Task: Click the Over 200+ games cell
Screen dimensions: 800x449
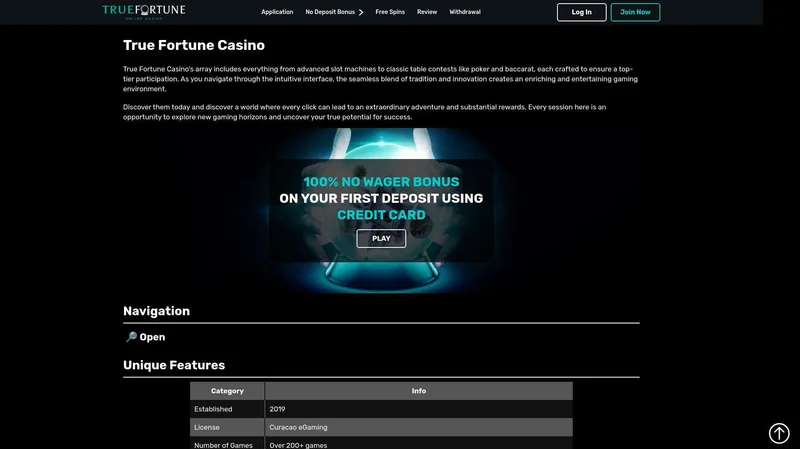Action: pos(419,443)
